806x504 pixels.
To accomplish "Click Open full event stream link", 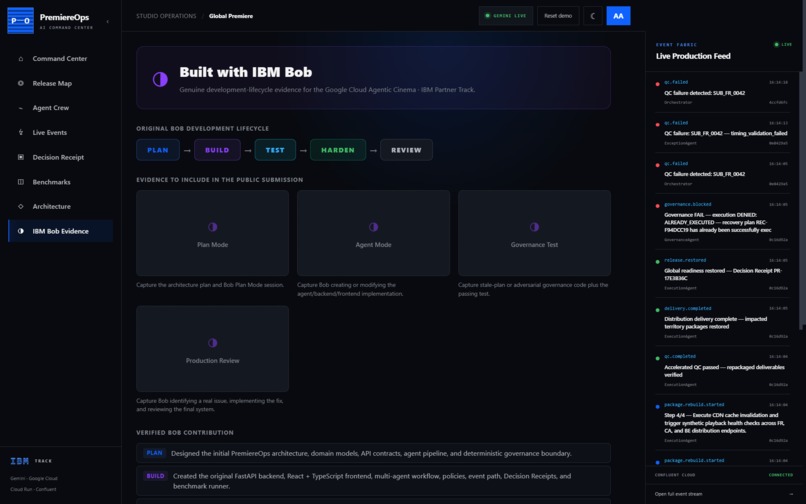I will (x=678, y=494).
